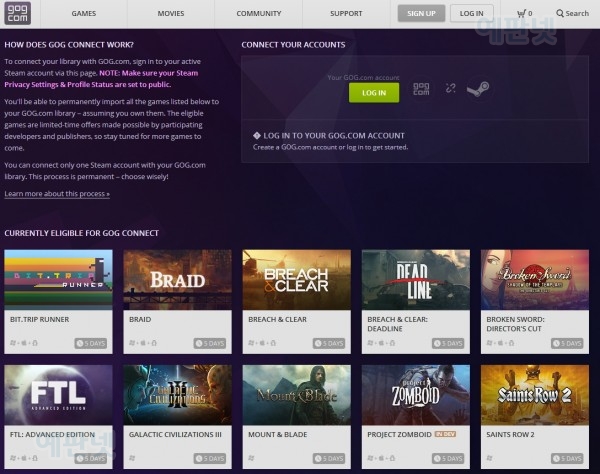Select the Project Zomboid cover image

point(416,395)
